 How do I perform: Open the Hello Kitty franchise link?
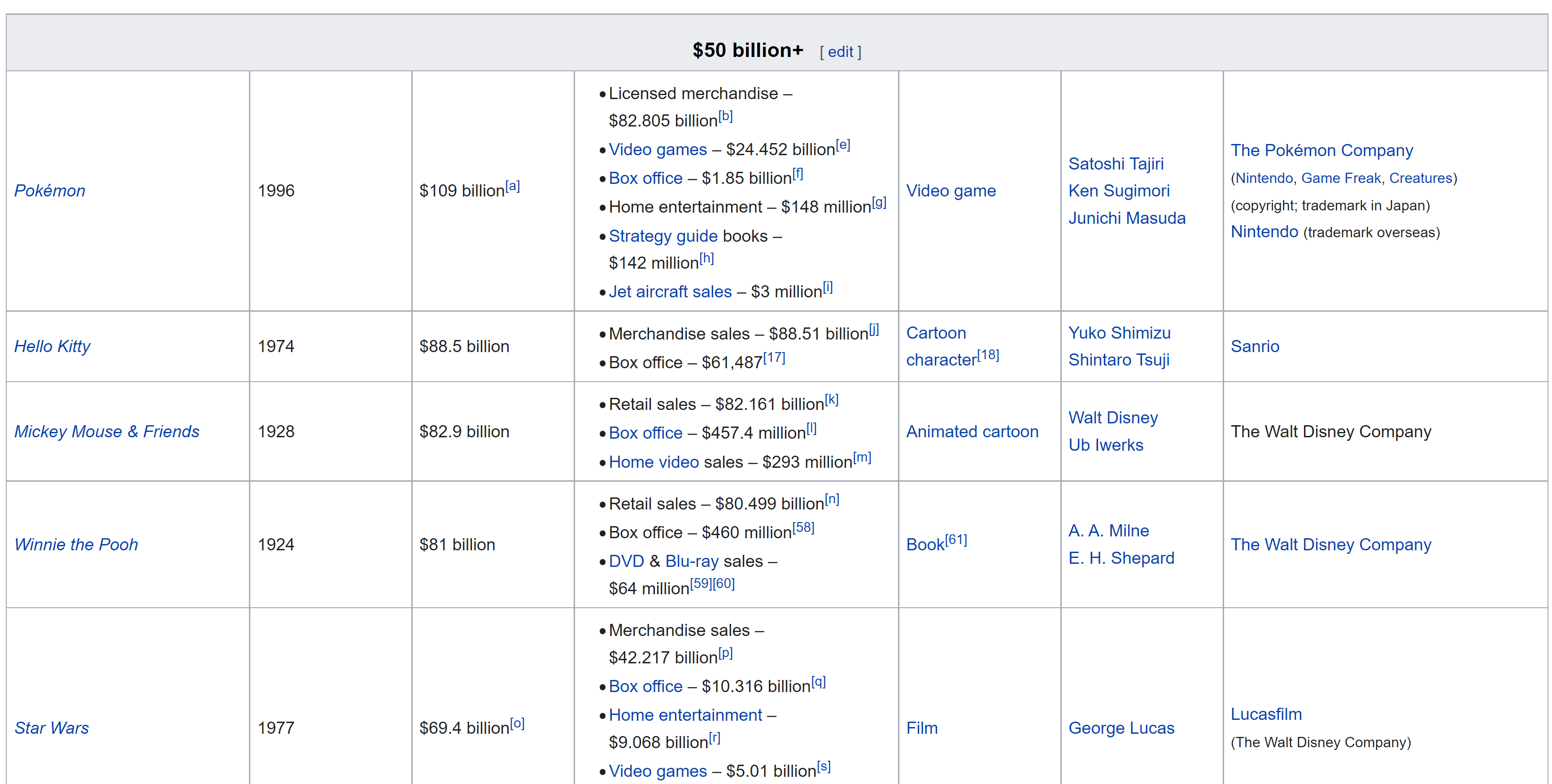click(52, 346)
